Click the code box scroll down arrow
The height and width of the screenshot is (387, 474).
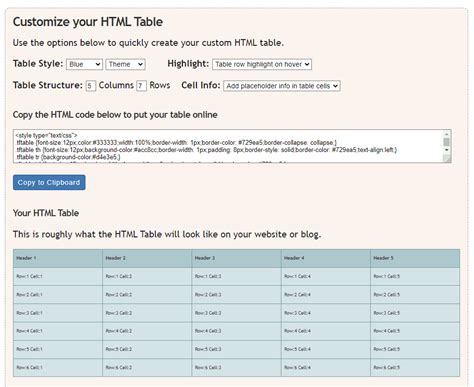tap(447, 150)
